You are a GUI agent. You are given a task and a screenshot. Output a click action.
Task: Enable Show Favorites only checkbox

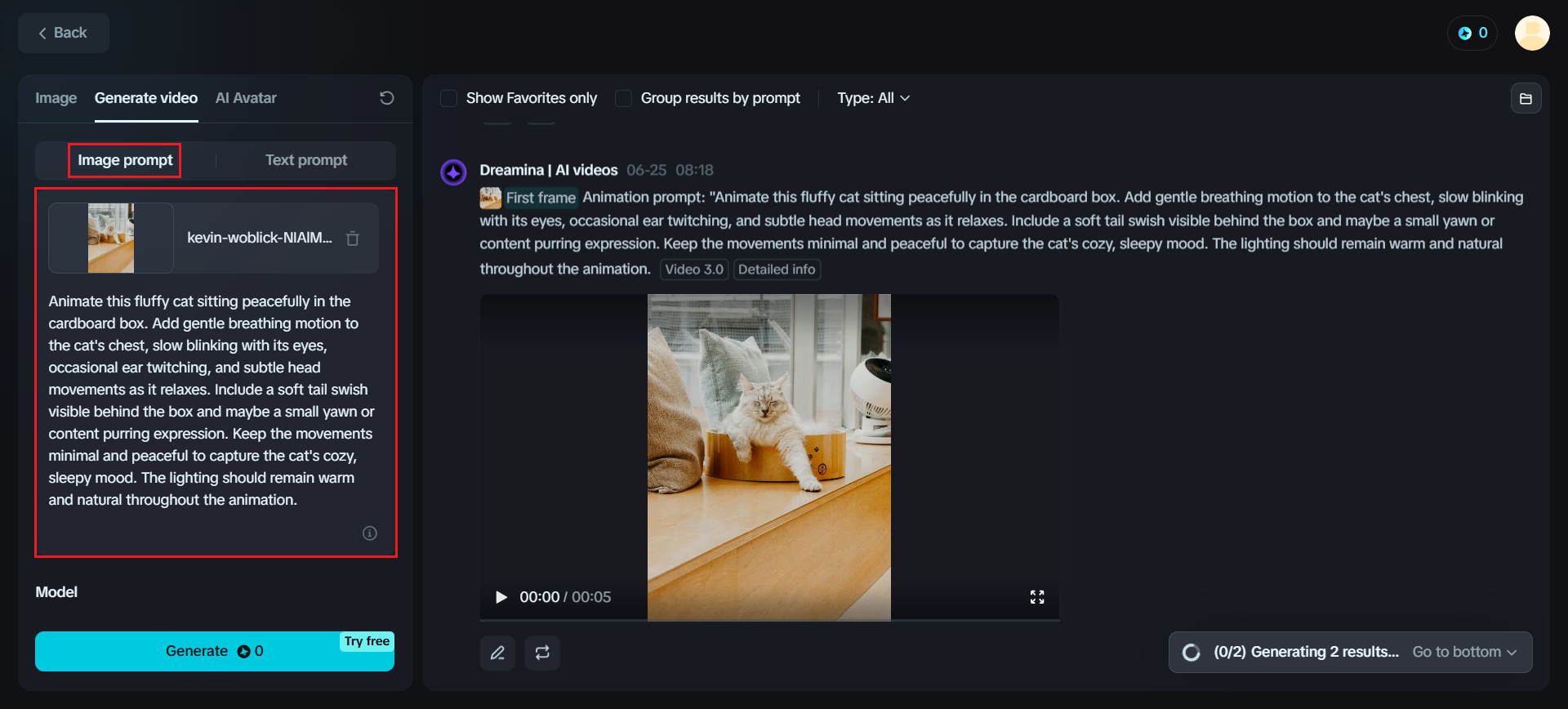tap(449, 99)
